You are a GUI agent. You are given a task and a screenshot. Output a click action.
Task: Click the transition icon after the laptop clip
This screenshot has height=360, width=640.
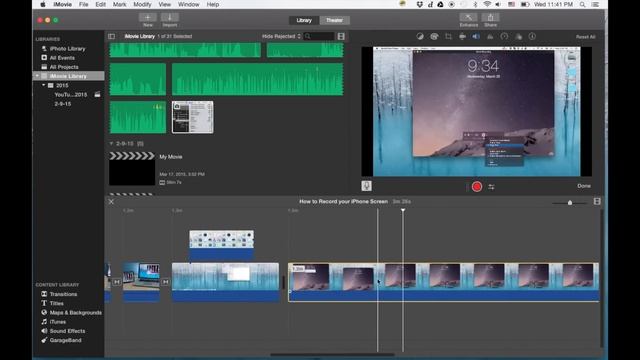(165, 282)
